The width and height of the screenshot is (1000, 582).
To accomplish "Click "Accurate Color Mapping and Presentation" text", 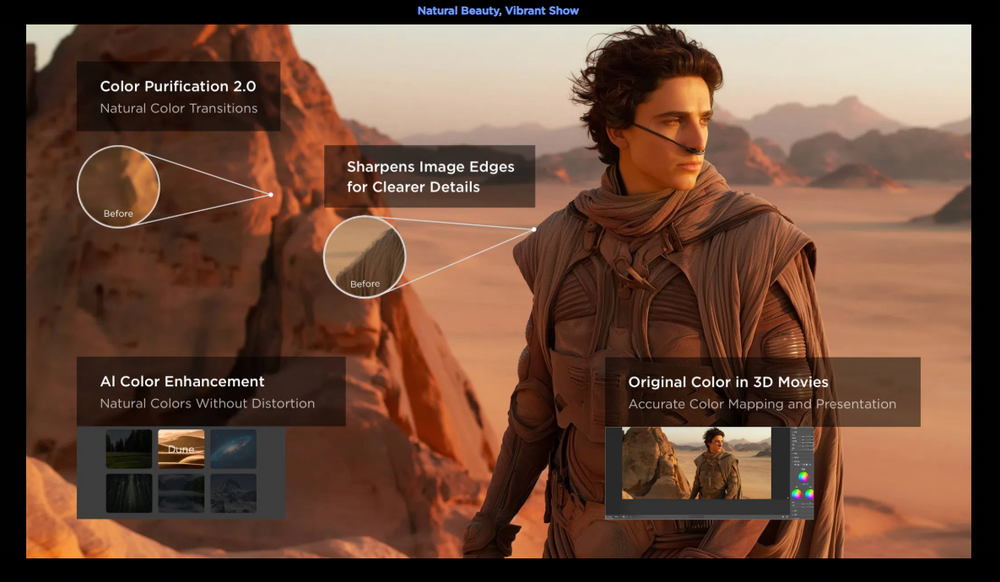I will [x=762, y=404].
